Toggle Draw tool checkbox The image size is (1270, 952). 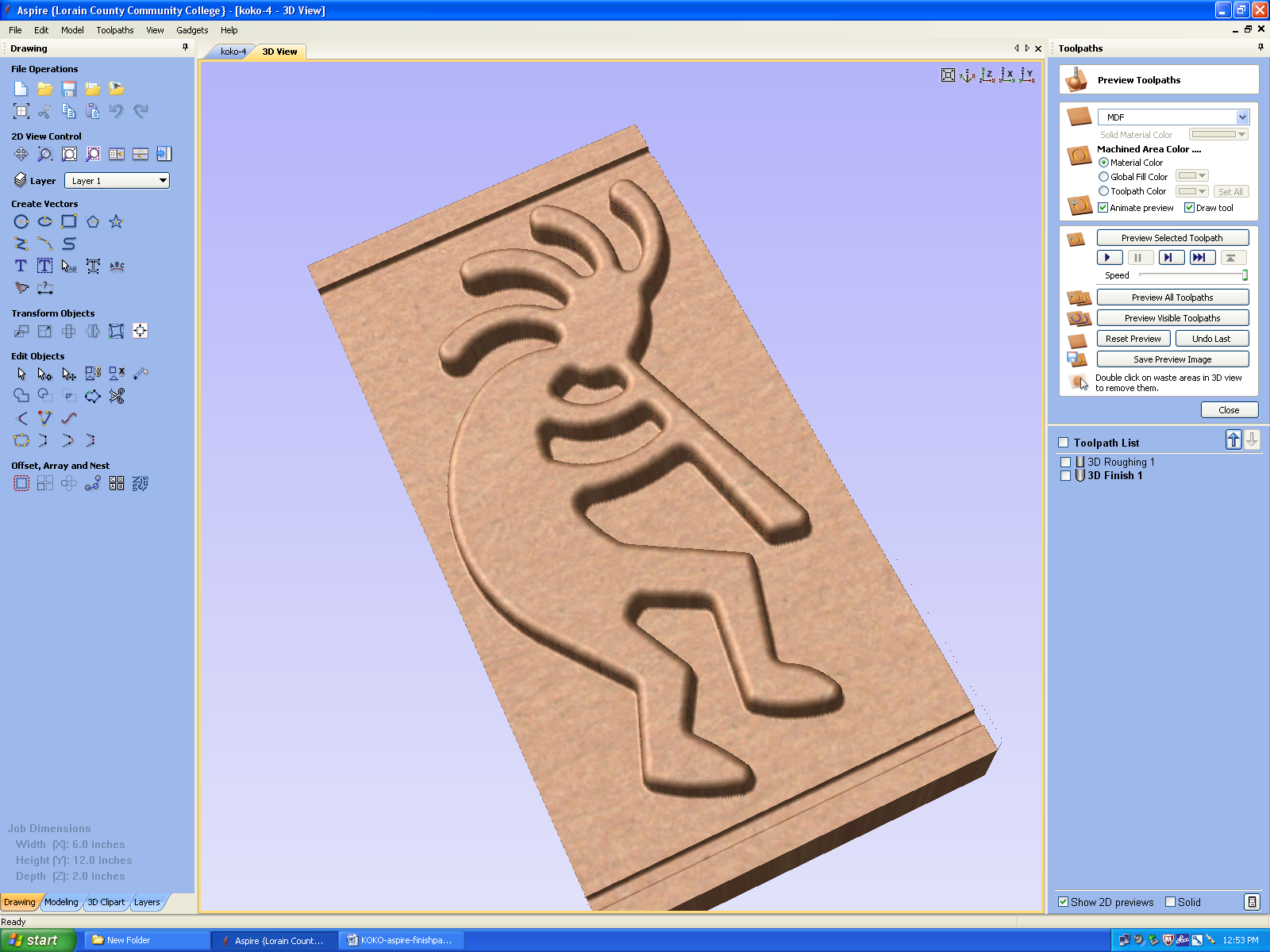pos(1189,208)
